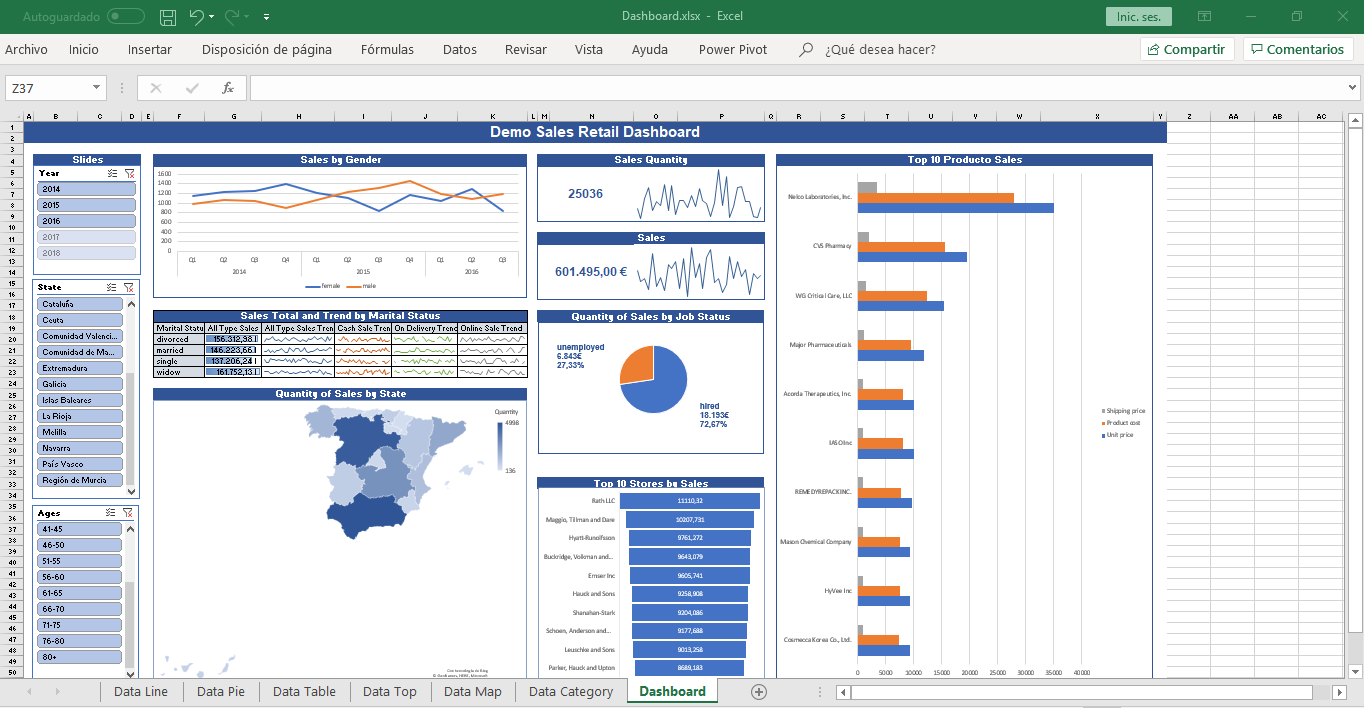Click the 25036 Sales Quantity value
The width and height of the screenshot is (1364, 708).
tap(585, 194)
